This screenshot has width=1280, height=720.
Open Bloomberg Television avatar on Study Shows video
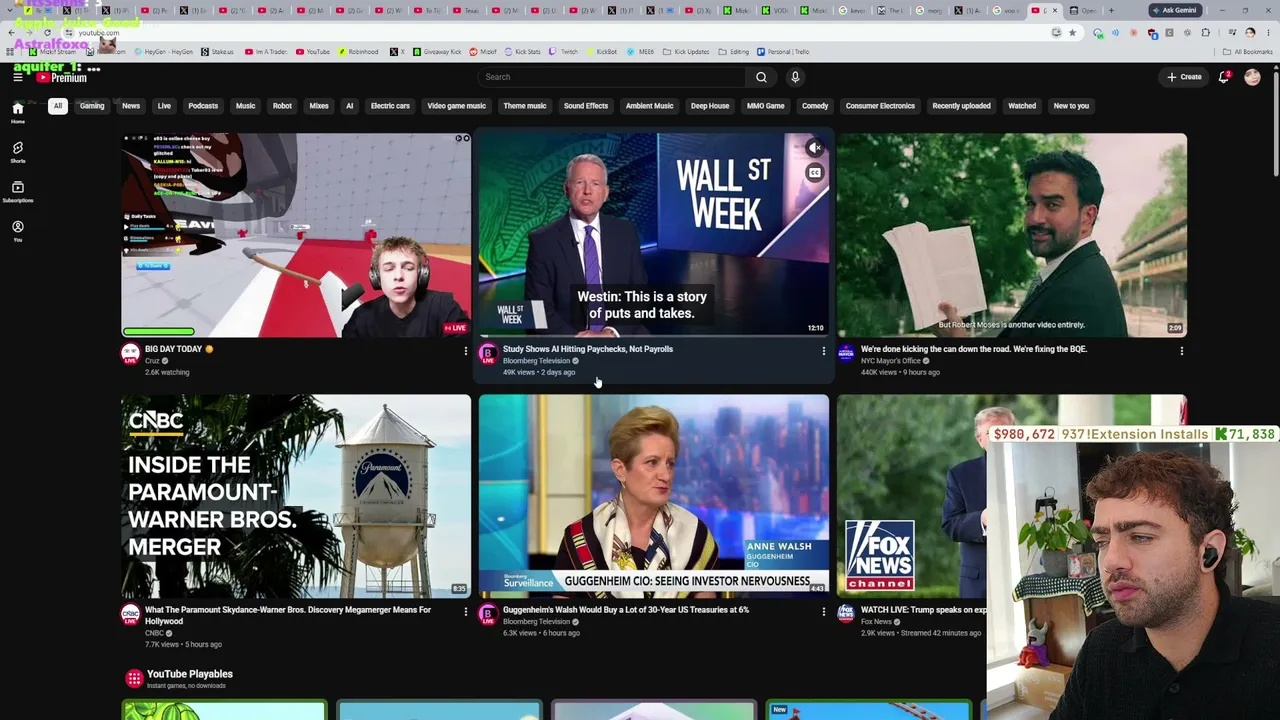(x=488, y=353)
